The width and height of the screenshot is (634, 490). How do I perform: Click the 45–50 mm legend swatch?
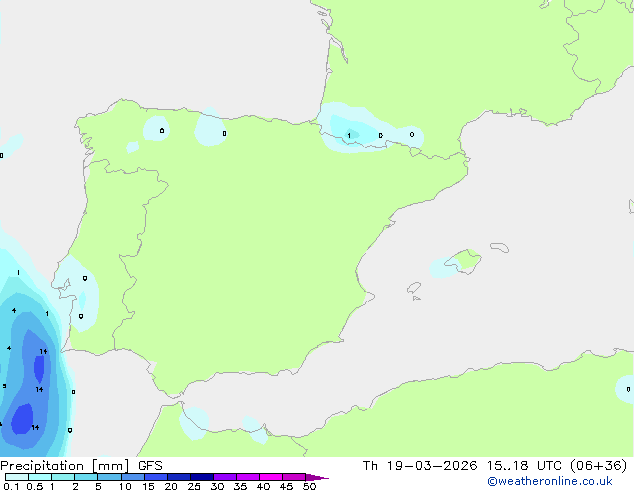pyautogui.click(x=294, y=477)
